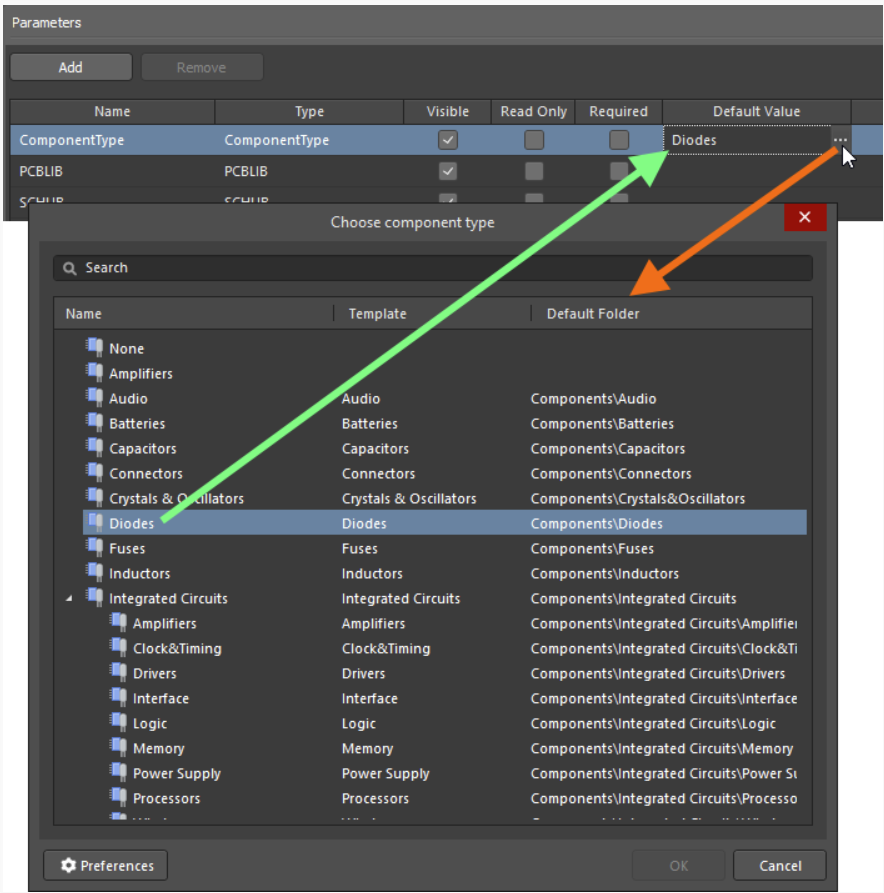Click the Name column header in dialog
Screen dimensions: 884x893
[x=84, y=314]
